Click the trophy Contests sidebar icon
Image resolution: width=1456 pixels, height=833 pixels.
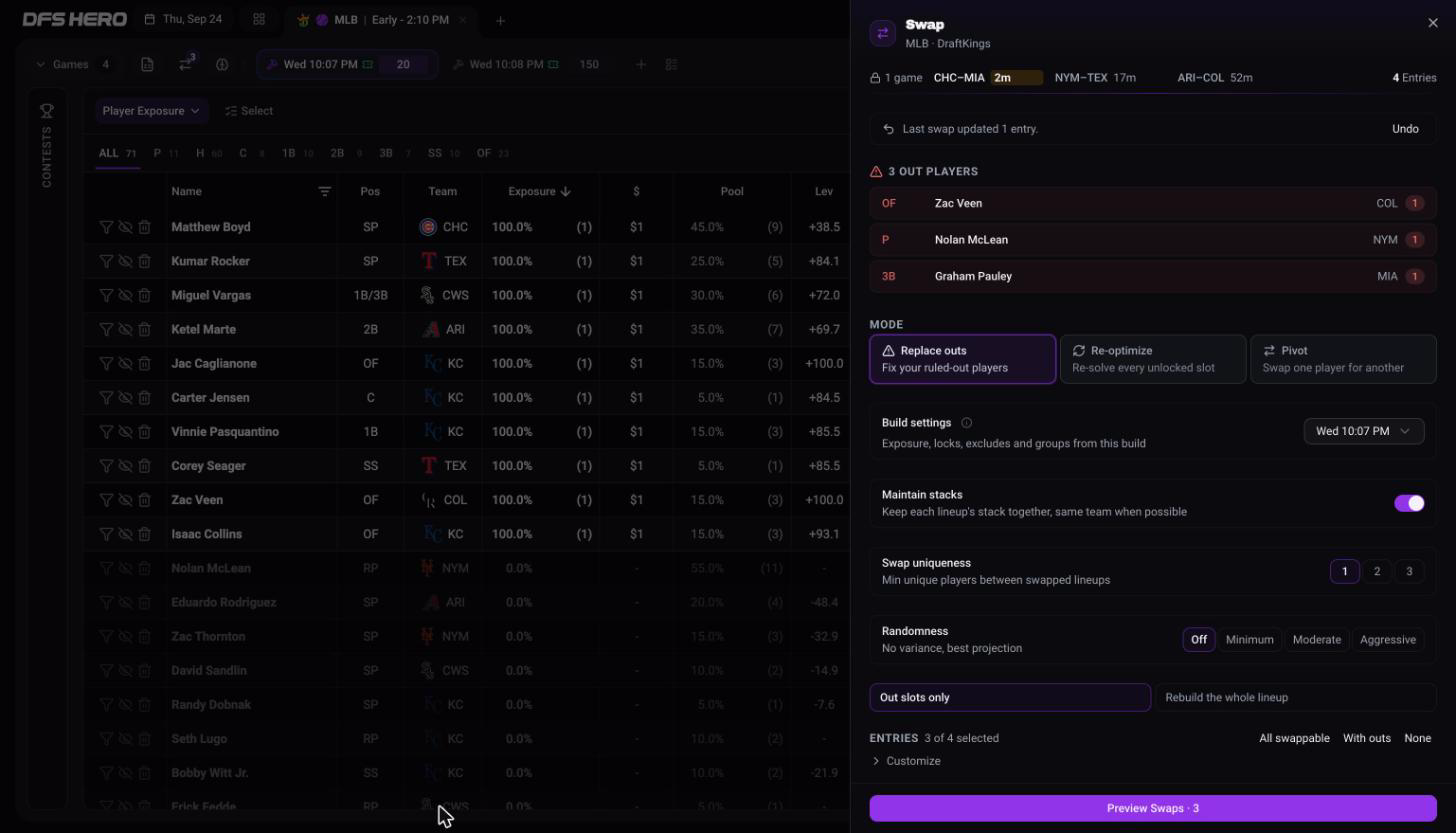coord(47,111)
